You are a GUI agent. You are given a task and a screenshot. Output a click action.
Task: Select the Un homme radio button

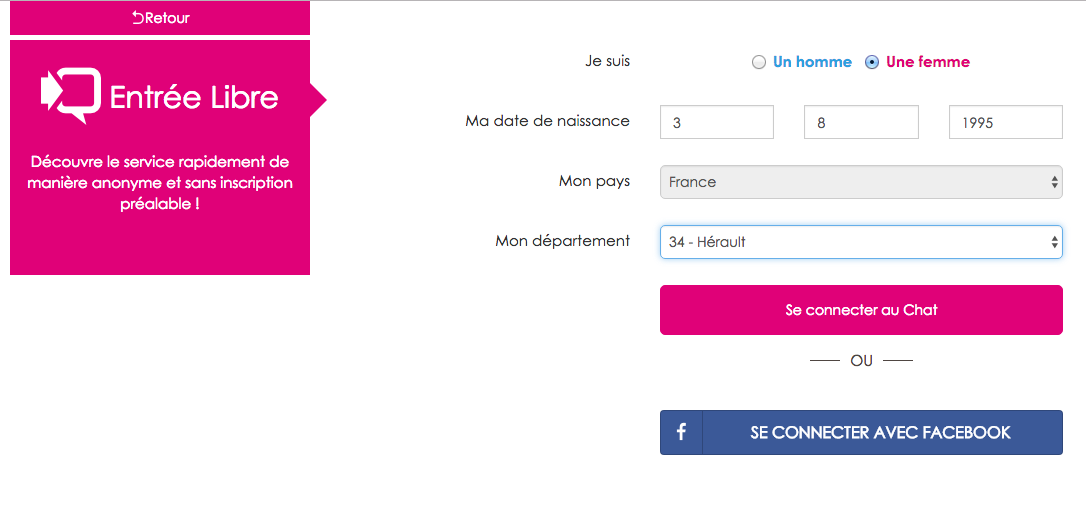pyautogui.click(x=758, y=62)
